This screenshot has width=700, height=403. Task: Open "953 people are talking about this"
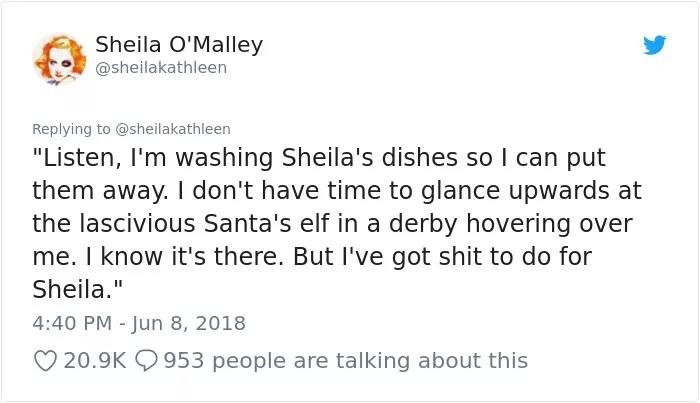point(345,360)
